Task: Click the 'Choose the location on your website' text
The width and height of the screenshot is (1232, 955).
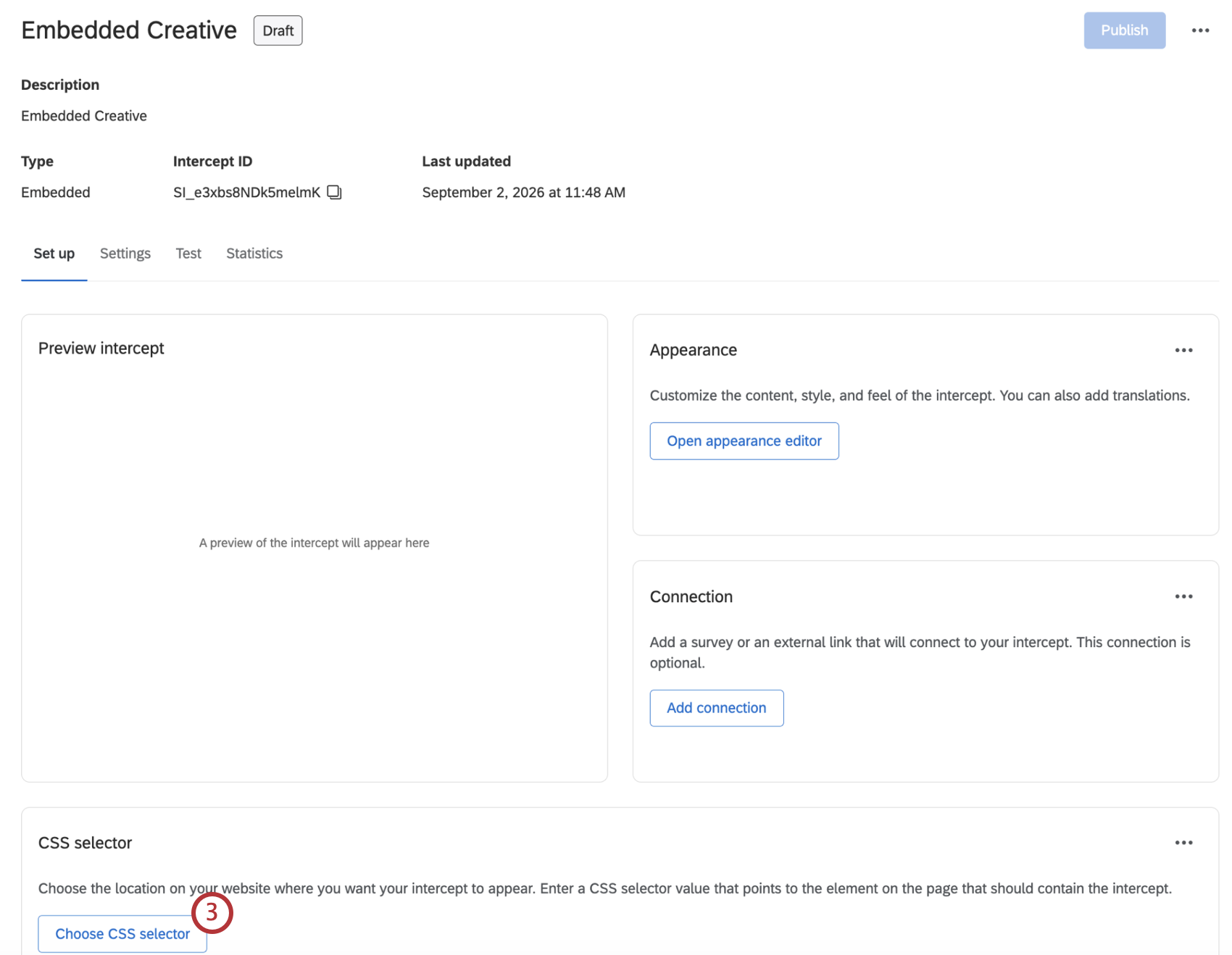Action: [x=605, y=888]
